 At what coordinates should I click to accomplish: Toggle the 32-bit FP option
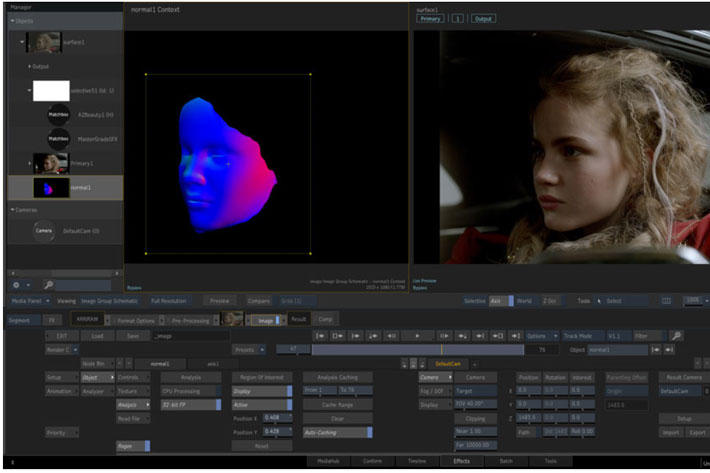click(x=191, y=405)
